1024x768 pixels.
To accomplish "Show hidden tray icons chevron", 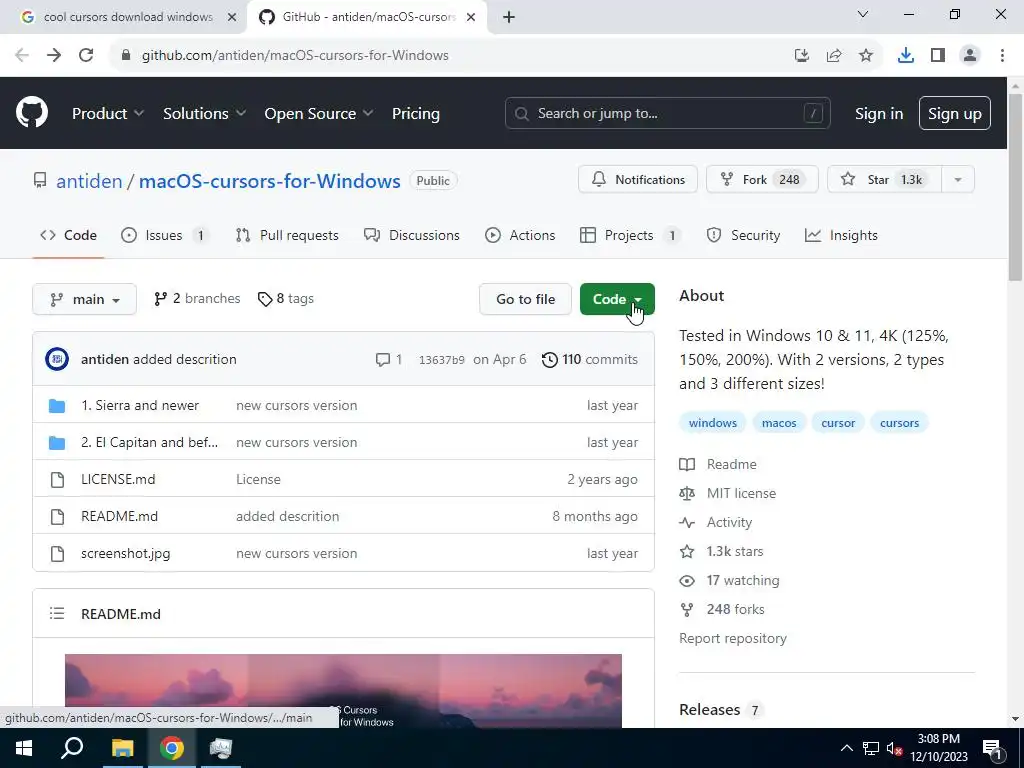I will (x=846, y=748).
